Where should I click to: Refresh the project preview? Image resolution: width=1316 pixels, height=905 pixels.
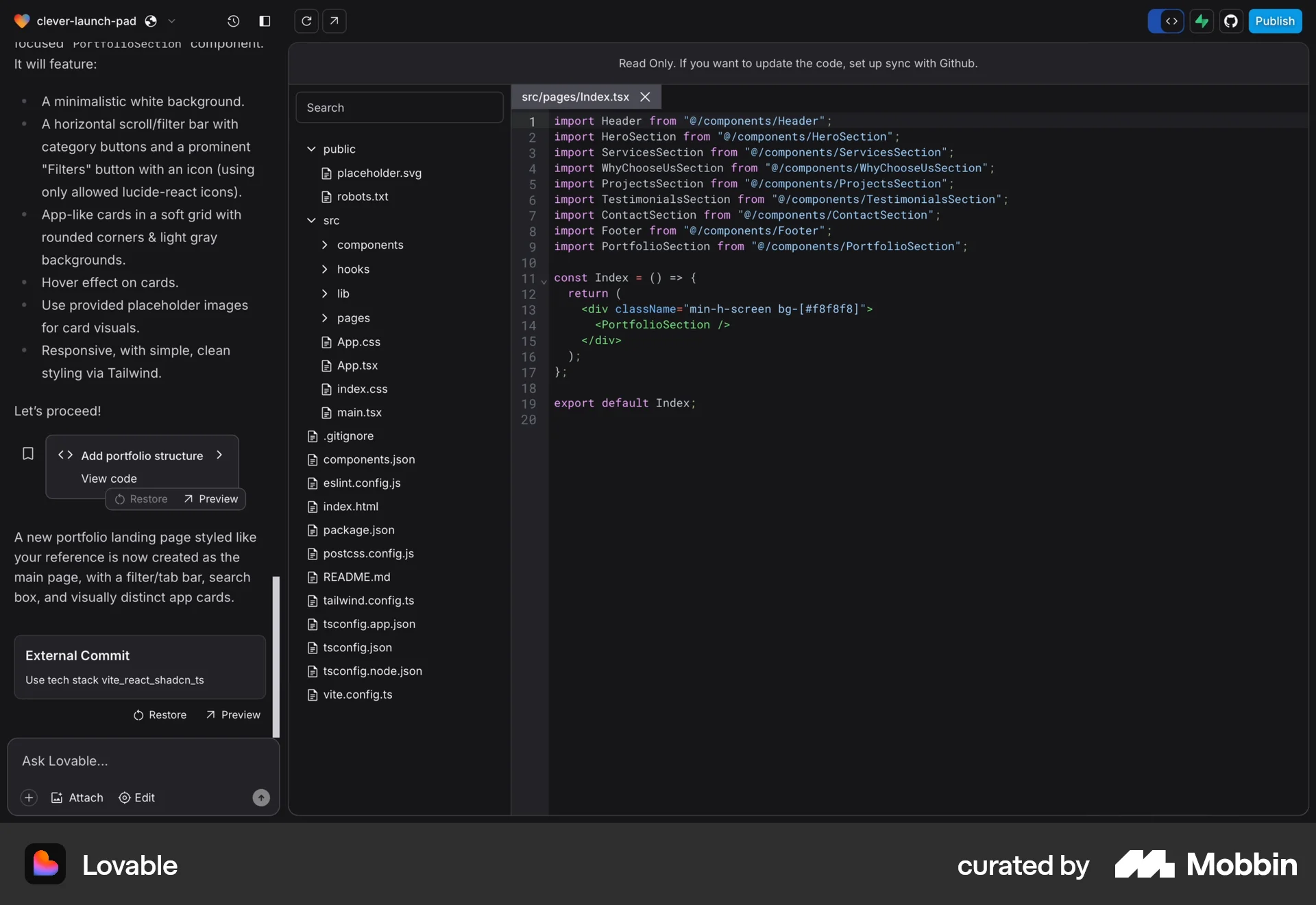coord(306,21)
